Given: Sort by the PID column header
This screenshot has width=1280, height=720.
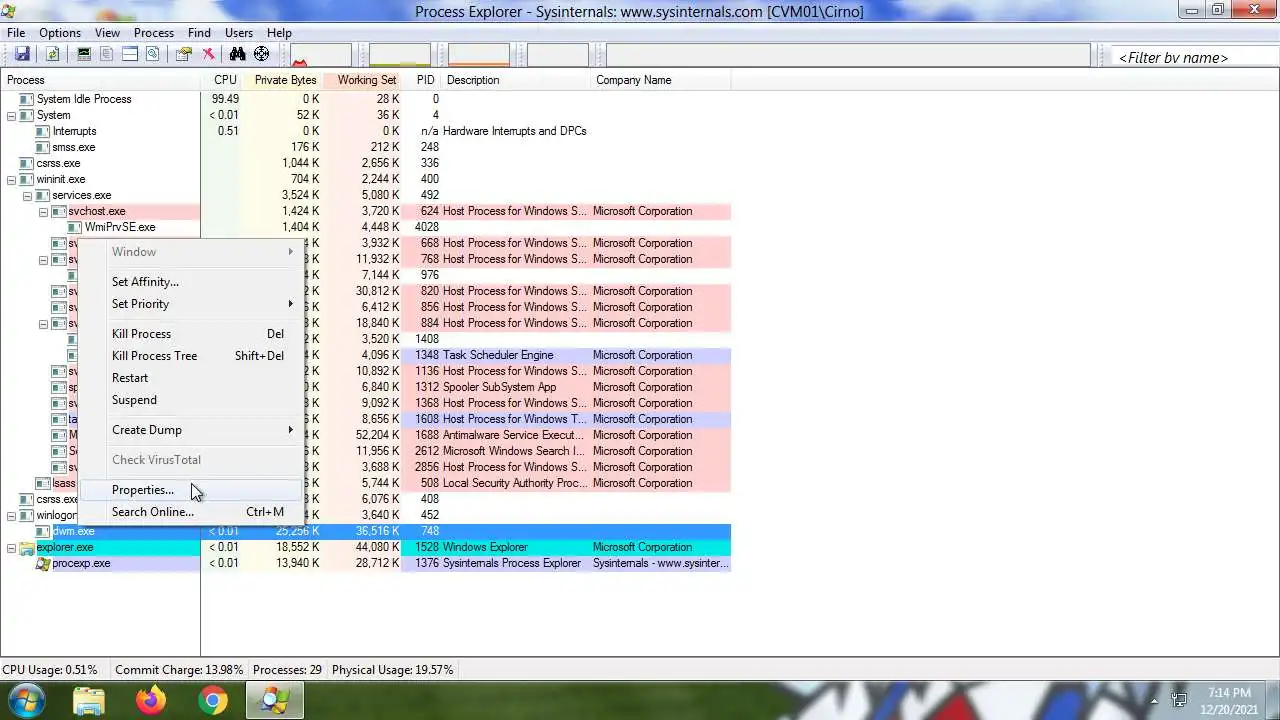Looking at the screenshot, I should (422, 80).
